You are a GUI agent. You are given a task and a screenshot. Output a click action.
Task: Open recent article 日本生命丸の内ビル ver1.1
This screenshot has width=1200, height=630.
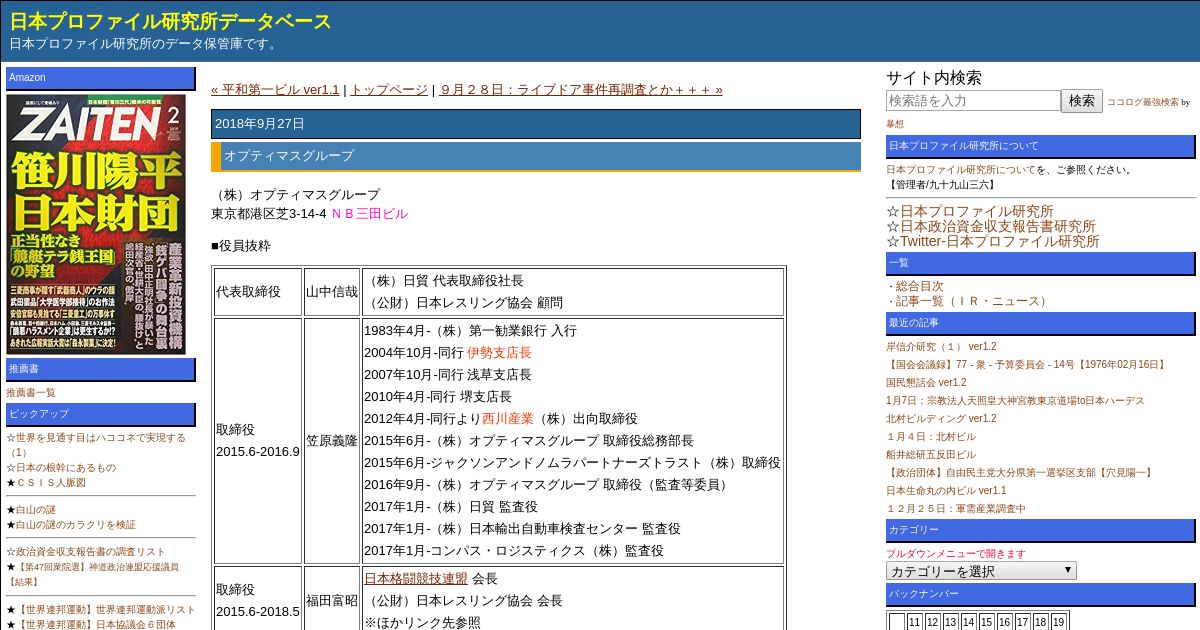(946, 491)
